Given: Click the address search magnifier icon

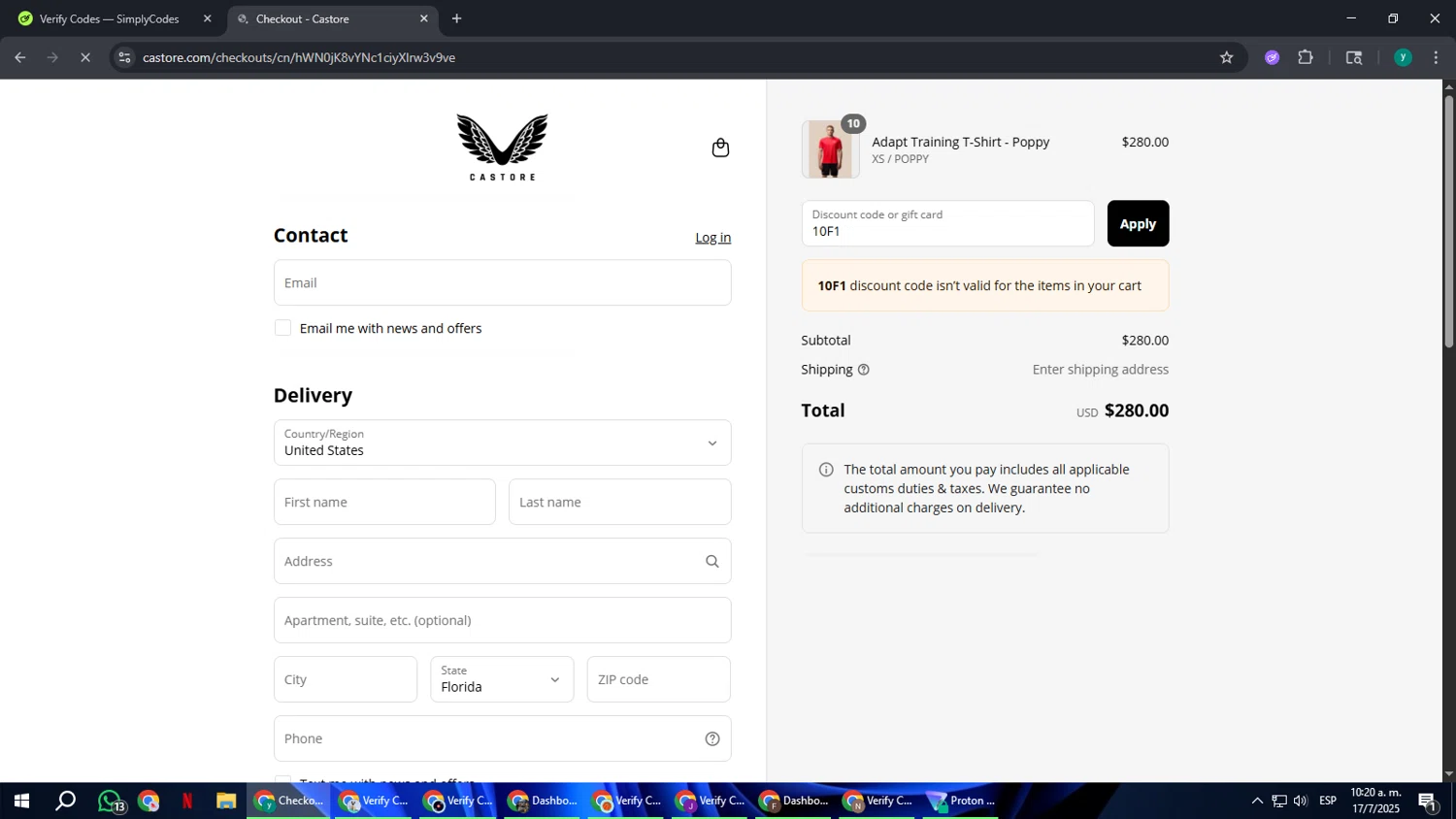Looking at the screenshot, I should 711,562.
